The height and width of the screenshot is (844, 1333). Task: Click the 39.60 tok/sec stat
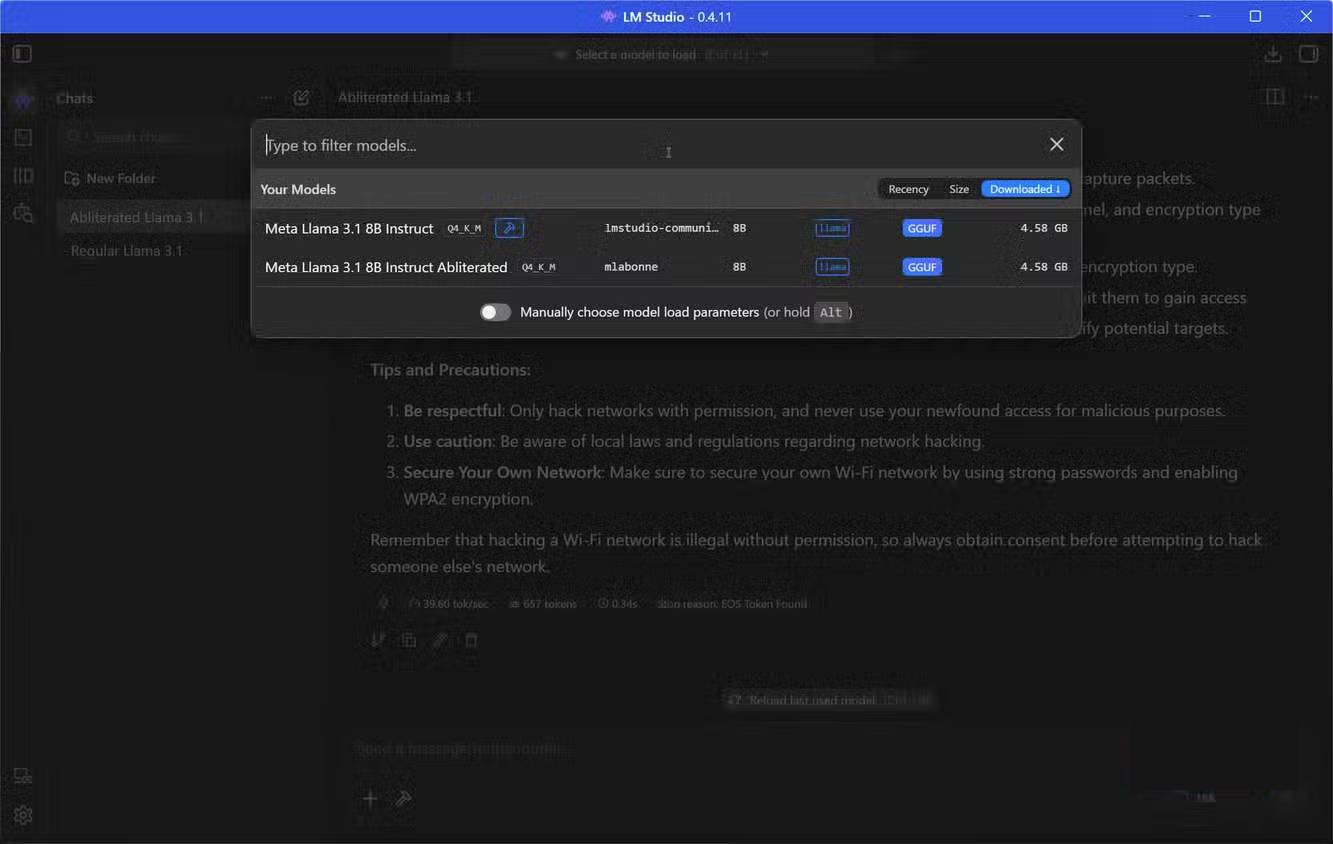(x=449, y=604)
